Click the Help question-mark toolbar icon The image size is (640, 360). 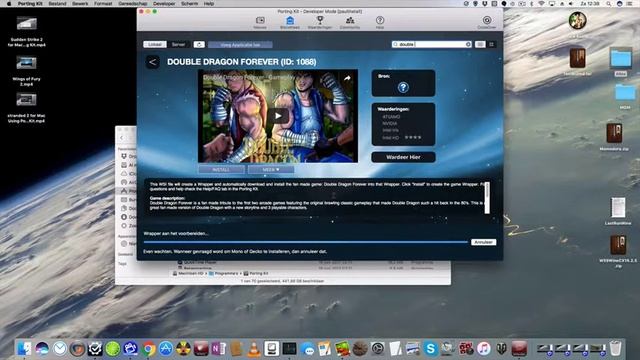tap(380, 22)
